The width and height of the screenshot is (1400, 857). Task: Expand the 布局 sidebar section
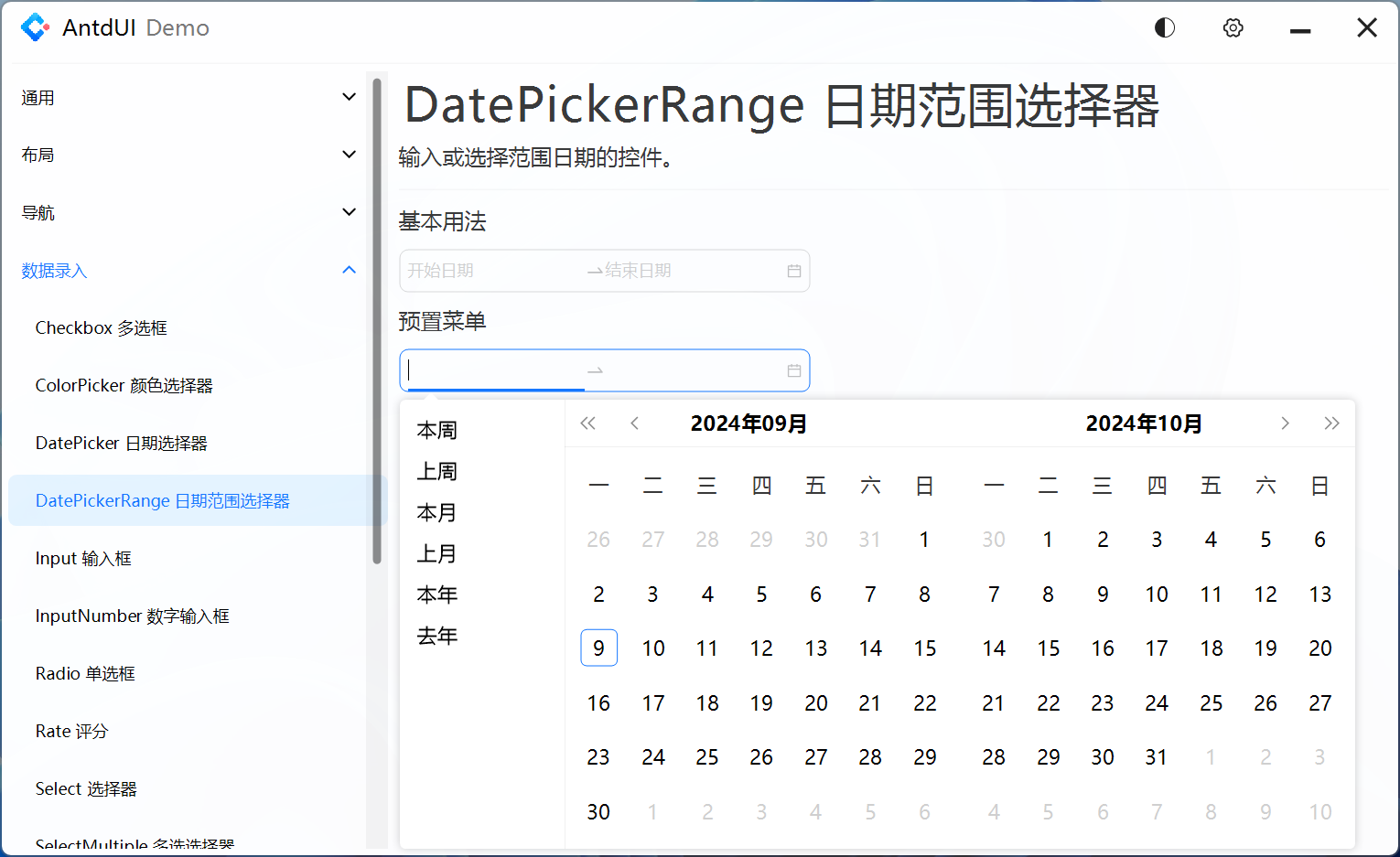pyautogui.click(x=188, y=155)
